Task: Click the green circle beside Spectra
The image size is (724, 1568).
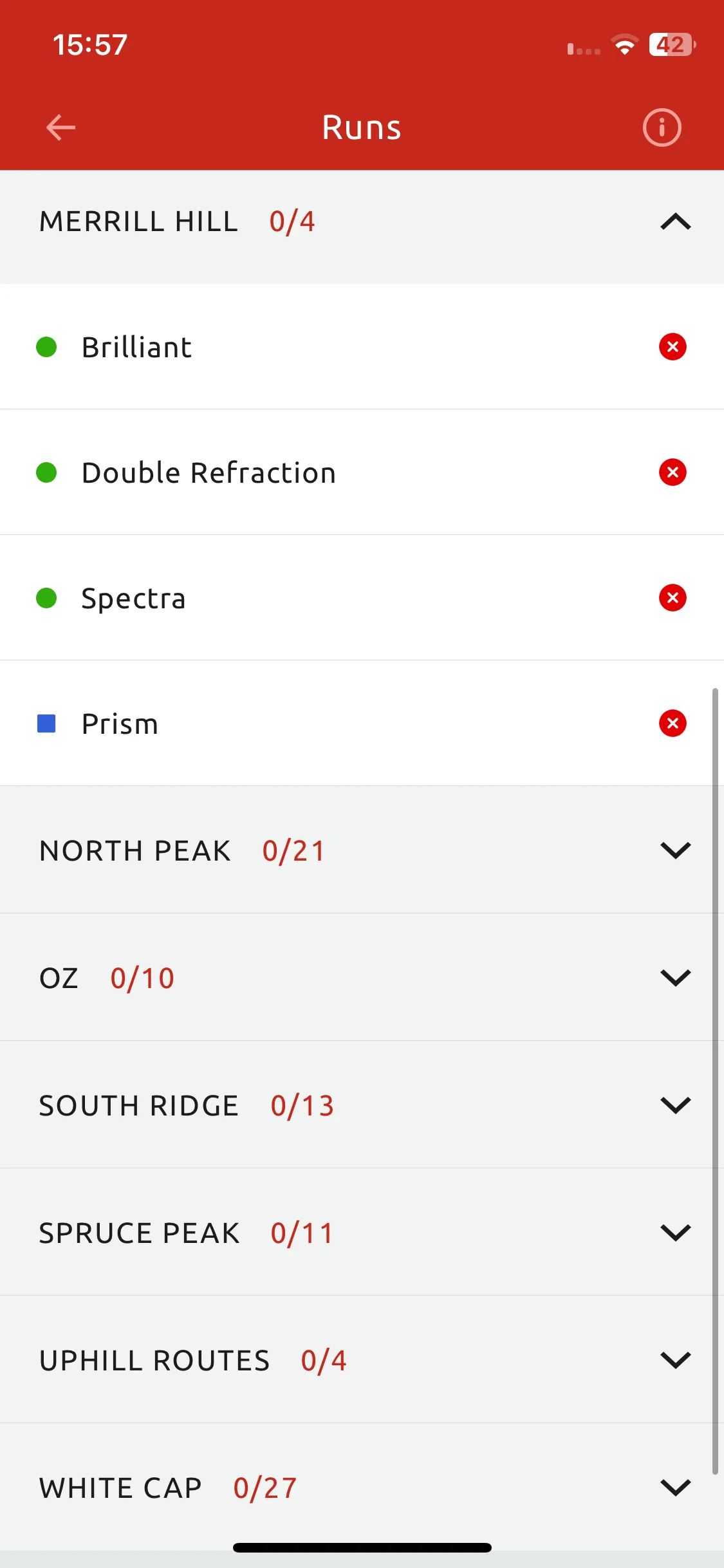Action: (46, 598)
